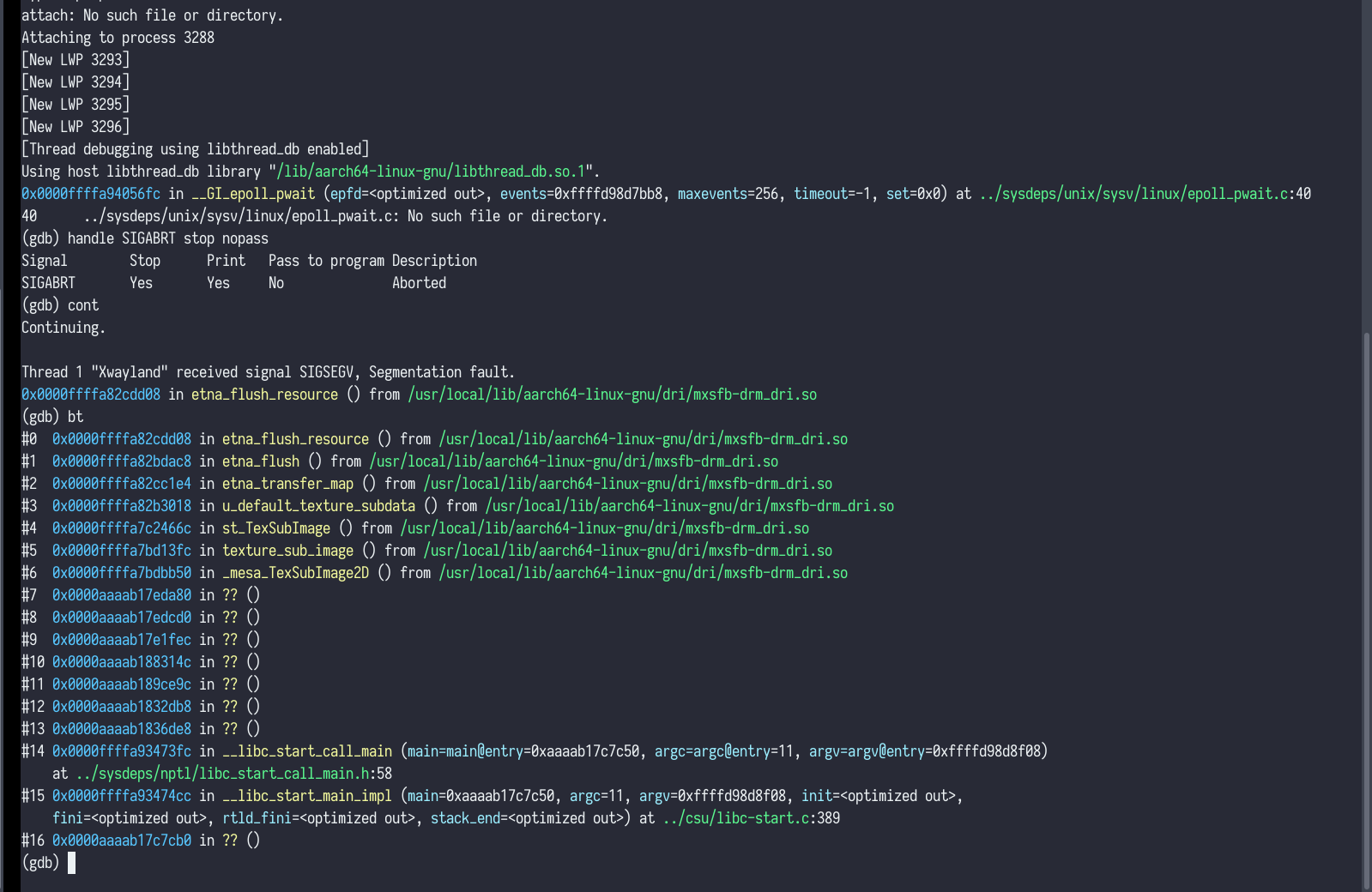Click the 'Aborted' description value
Viewport: 1372px width, 892px height.
pos(419,283)
